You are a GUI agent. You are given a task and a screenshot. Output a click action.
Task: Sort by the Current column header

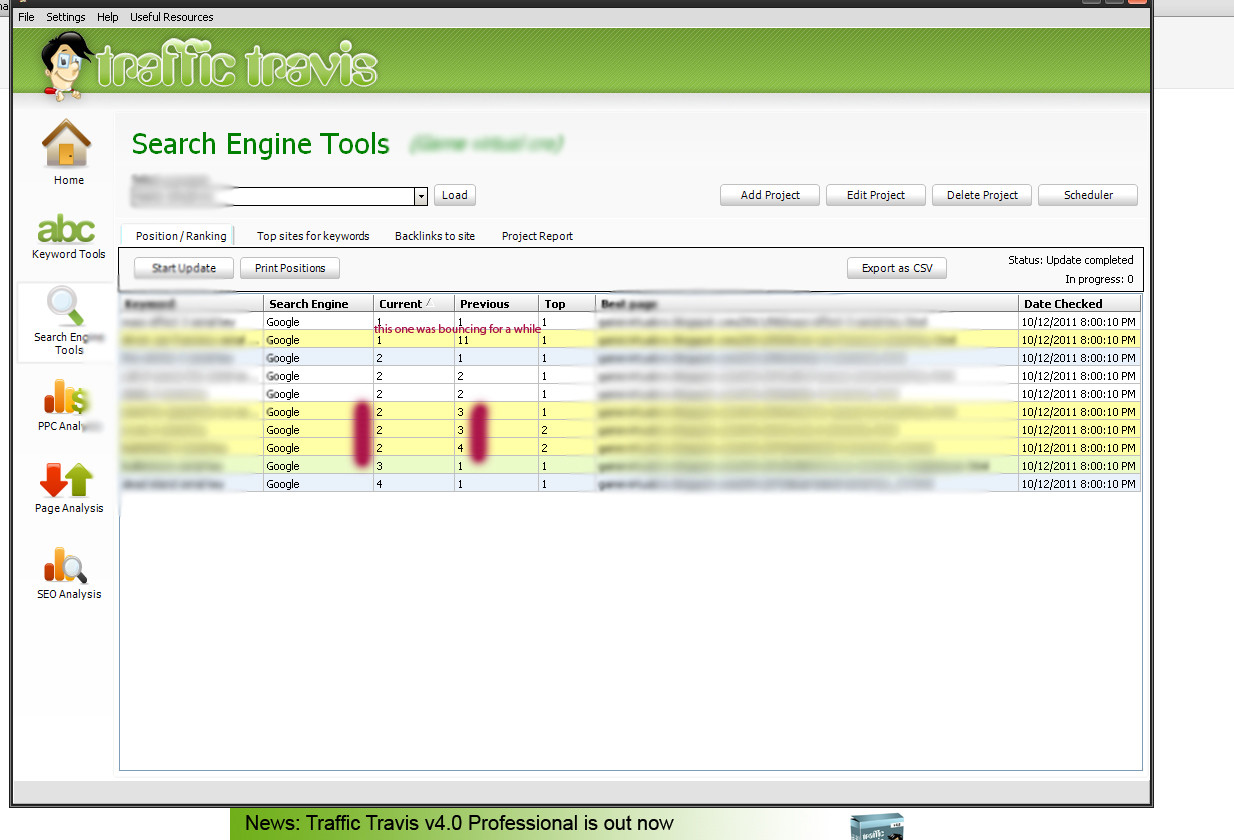414,303
